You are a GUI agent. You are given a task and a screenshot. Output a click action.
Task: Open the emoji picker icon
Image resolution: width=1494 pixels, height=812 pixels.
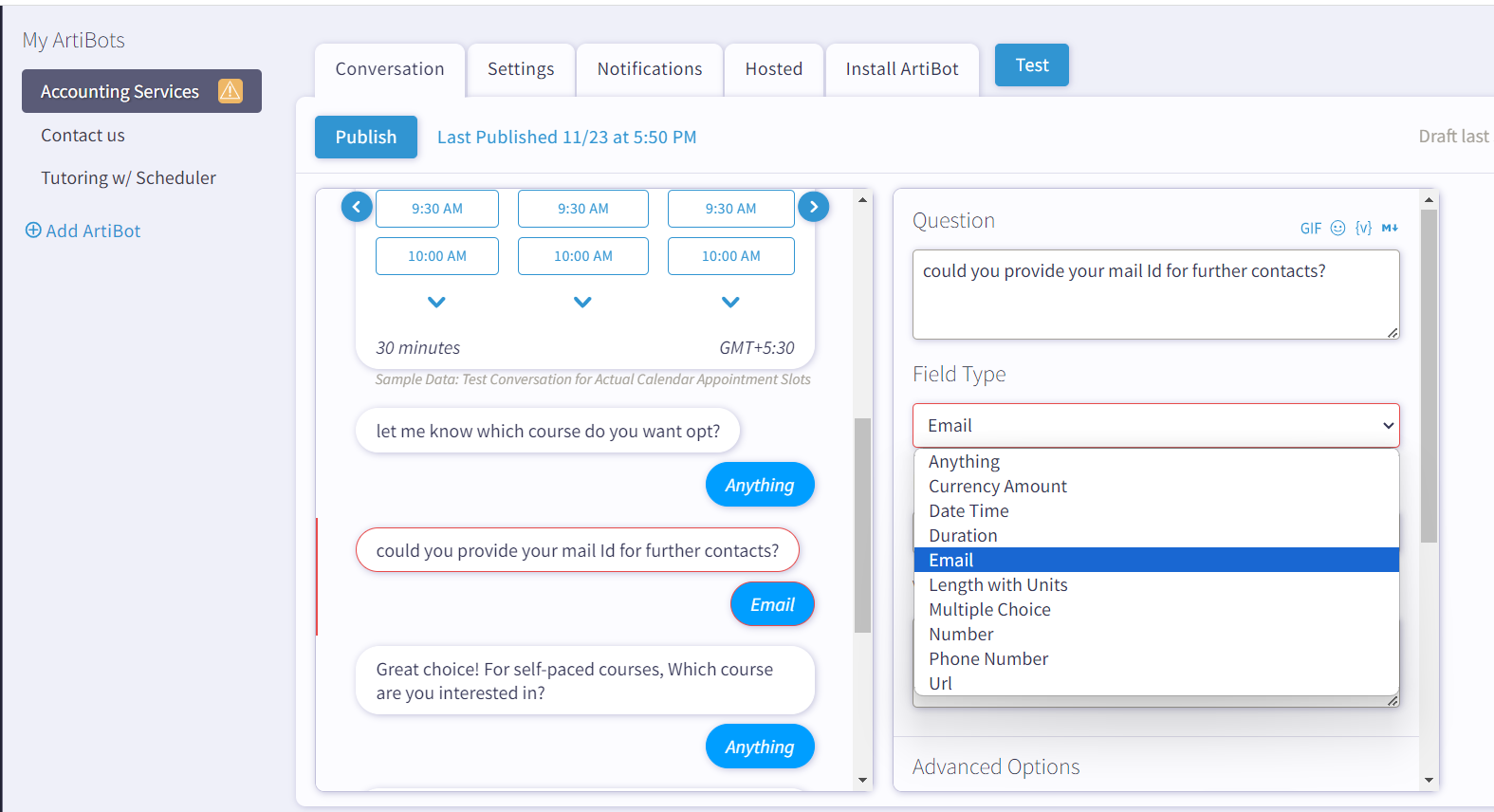1337,228
